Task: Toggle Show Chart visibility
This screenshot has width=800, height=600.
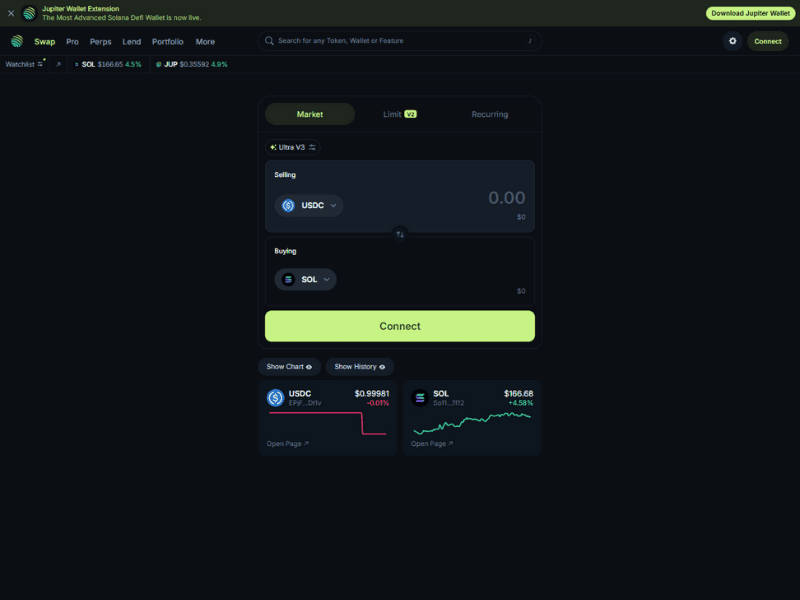Action: tap(289, 367)
